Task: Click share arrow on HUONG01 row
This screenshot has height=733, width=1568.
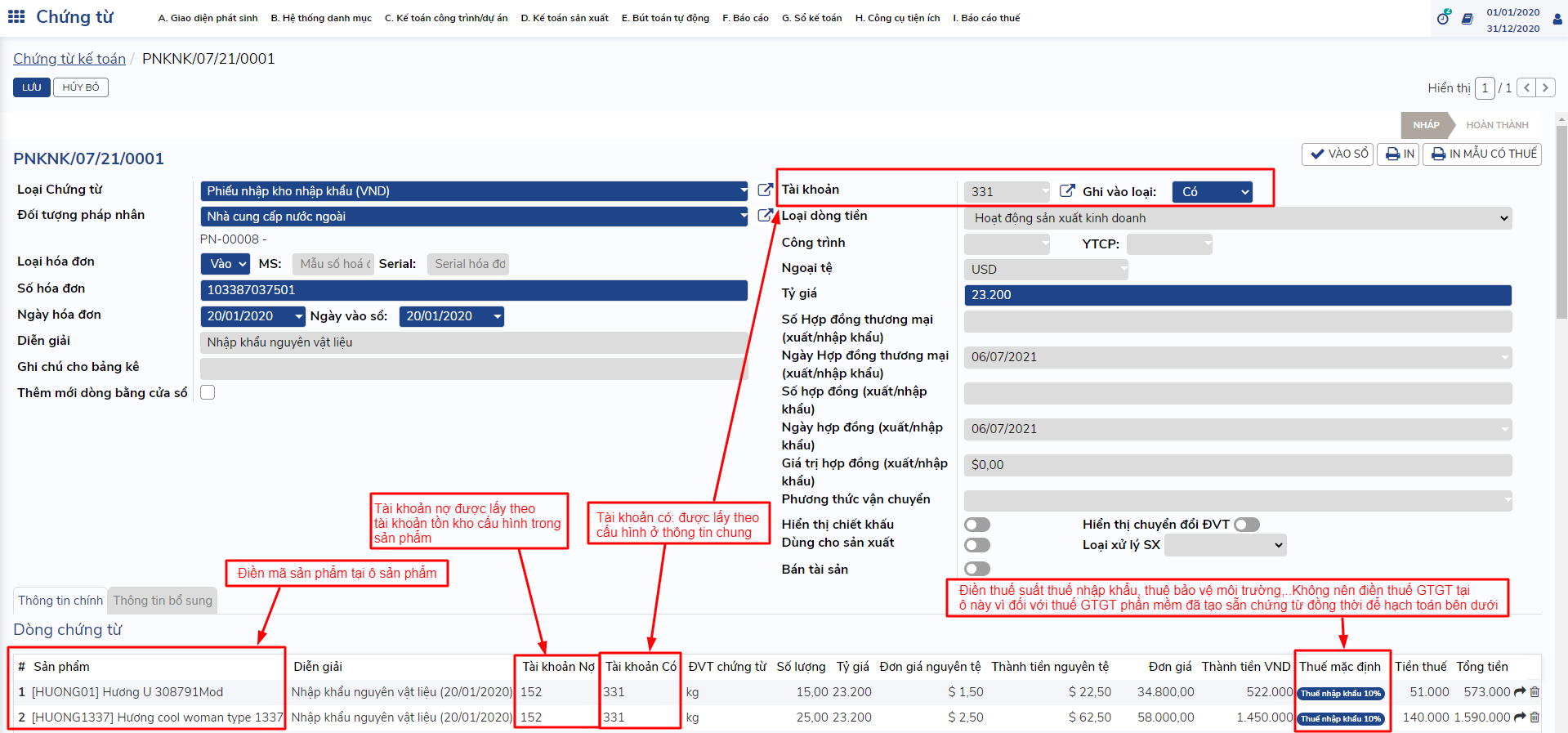Action: pyautogui.click(x=1520, y=691)
